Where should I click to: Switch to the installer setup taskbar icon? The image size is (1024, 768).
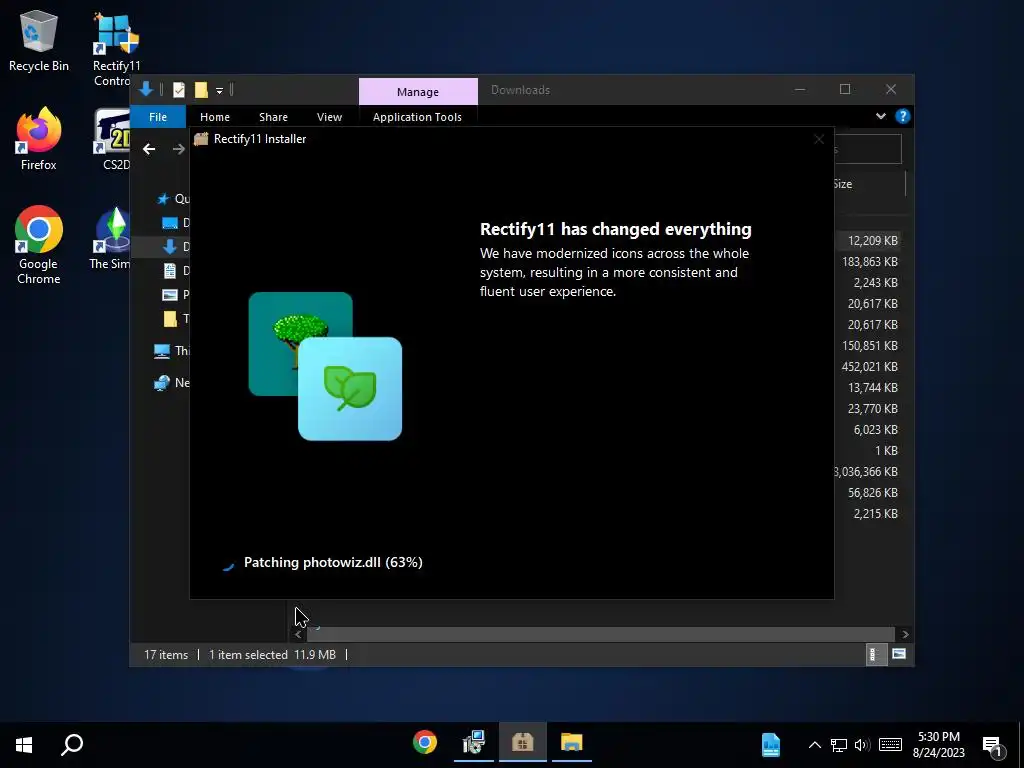point(473,743)
